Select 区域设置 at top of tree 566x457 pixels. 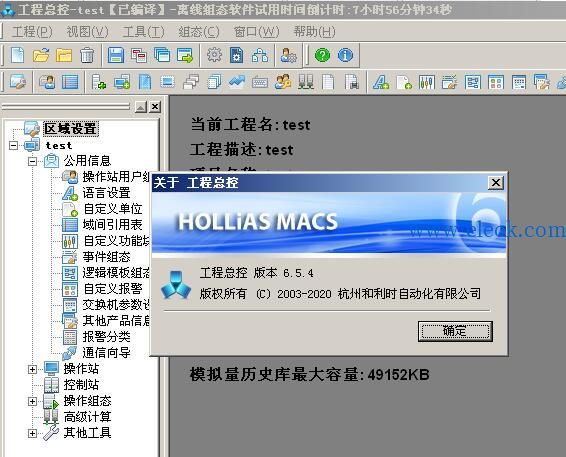coord(71,129)
